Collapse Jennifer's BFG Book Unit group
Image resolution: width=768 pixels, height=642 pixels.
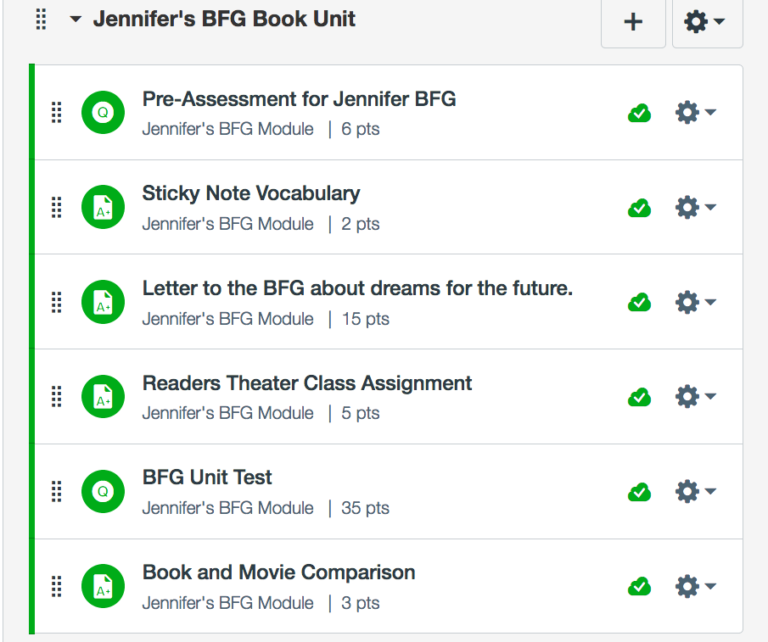[x=76, y=20]
